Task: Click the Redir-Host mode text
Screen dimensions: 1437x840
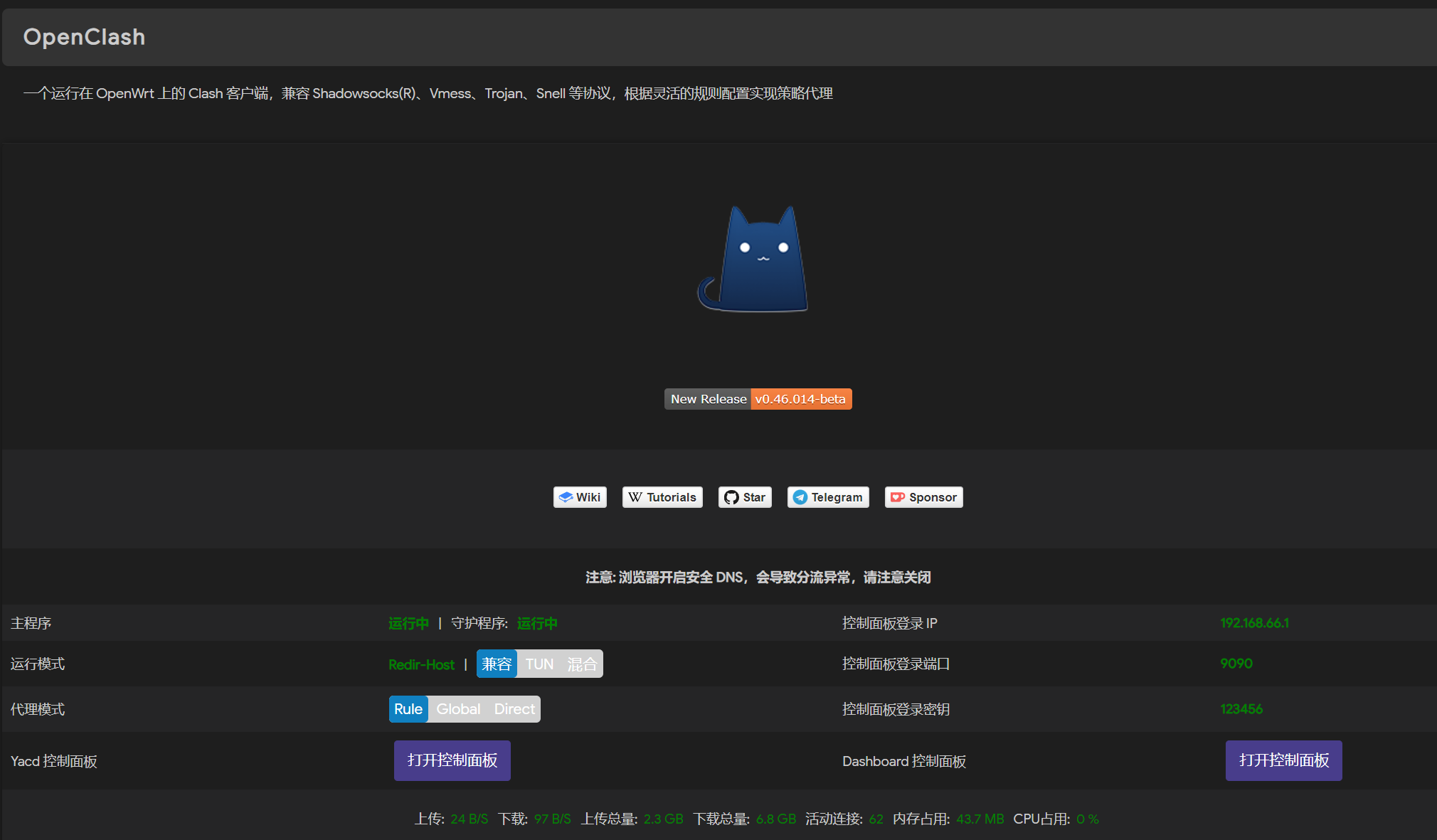Action: coord(421,664)
